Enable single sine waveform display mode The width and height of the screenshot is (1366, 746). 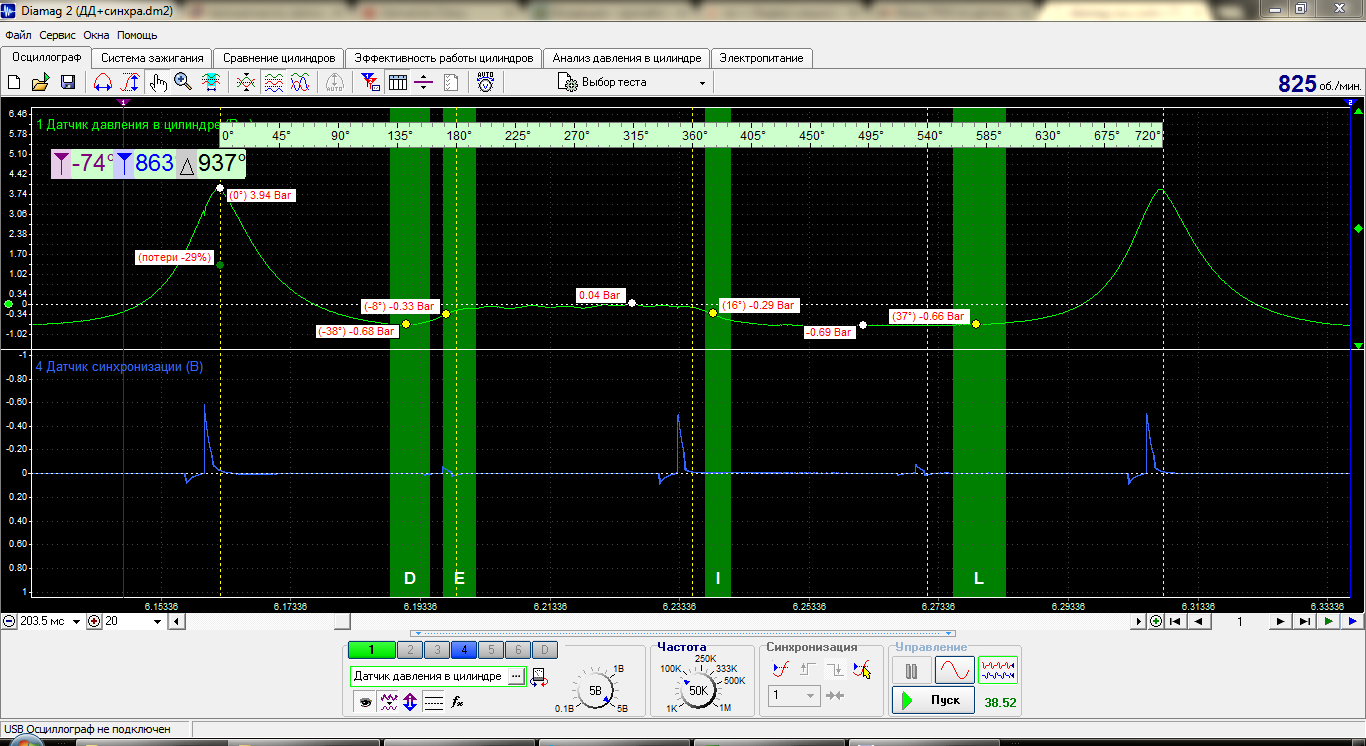[954, 670]
